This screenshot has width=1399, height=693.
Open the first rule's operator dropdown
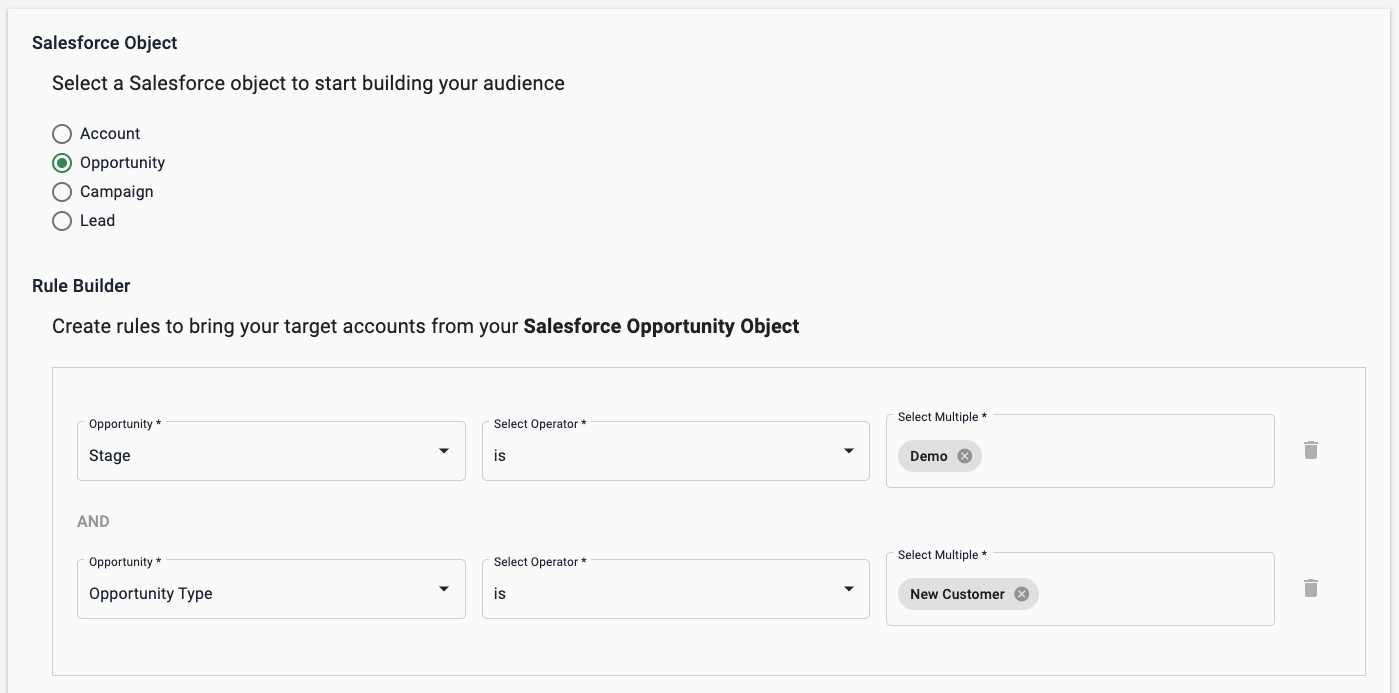pos(676,451)
